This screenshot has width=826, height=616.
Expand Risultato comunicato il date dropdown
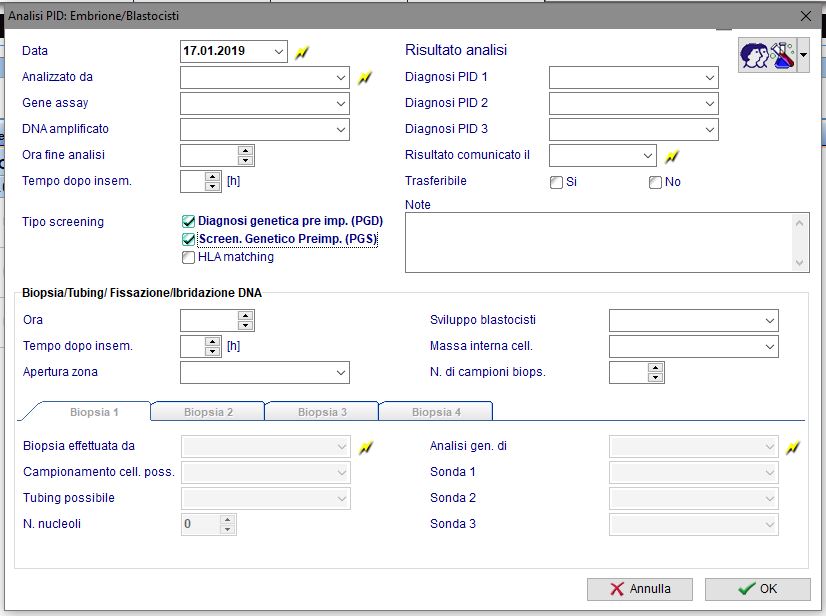[647, 155]
